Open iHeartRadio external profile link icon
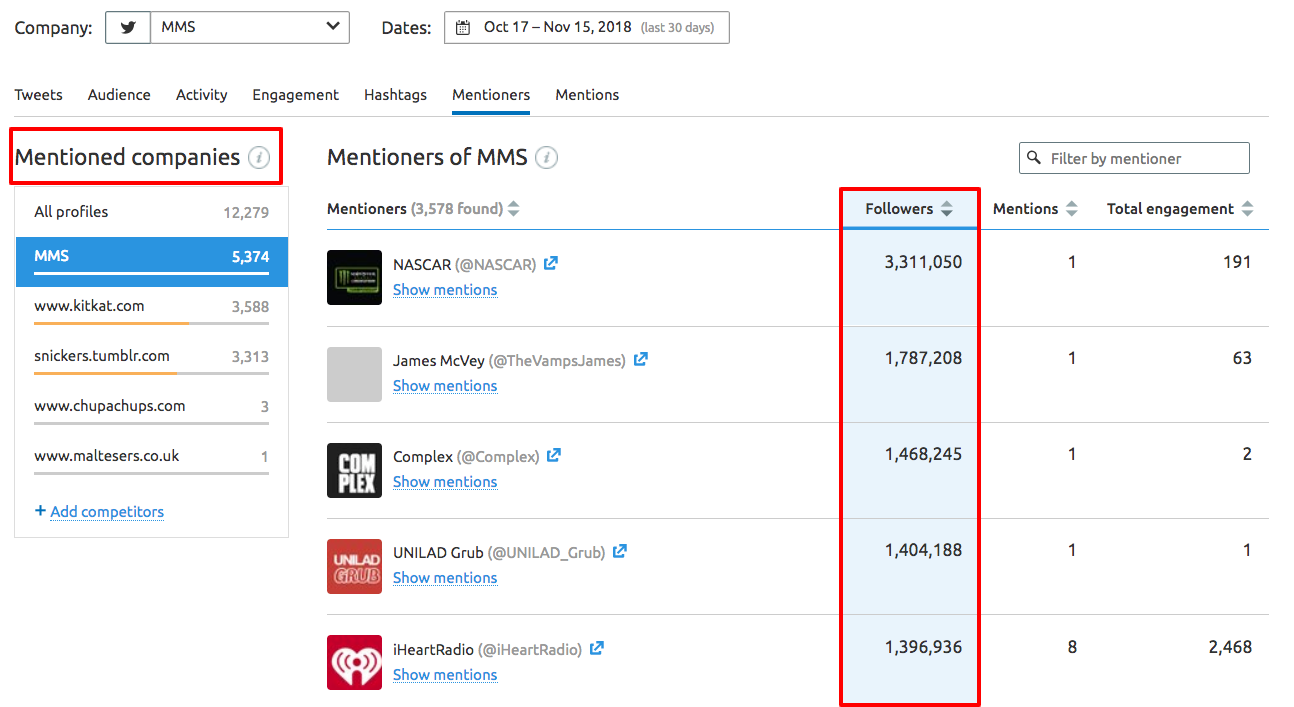Viewport: 1294px width, 707px height. tap(597, 649)
